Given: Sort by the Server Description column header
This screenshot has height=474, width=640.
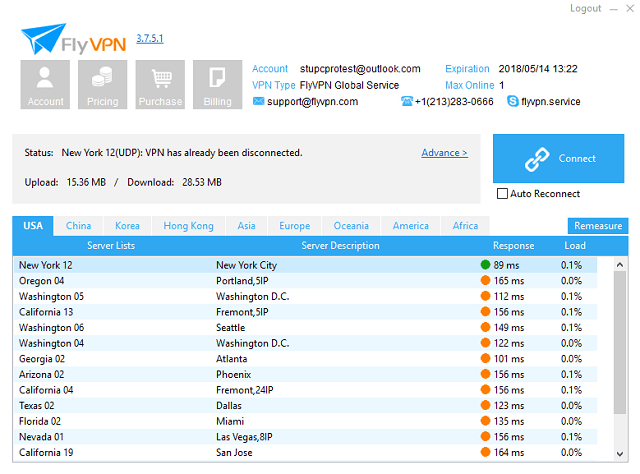Looking at the screenshot, I should [x=340, y=245].
